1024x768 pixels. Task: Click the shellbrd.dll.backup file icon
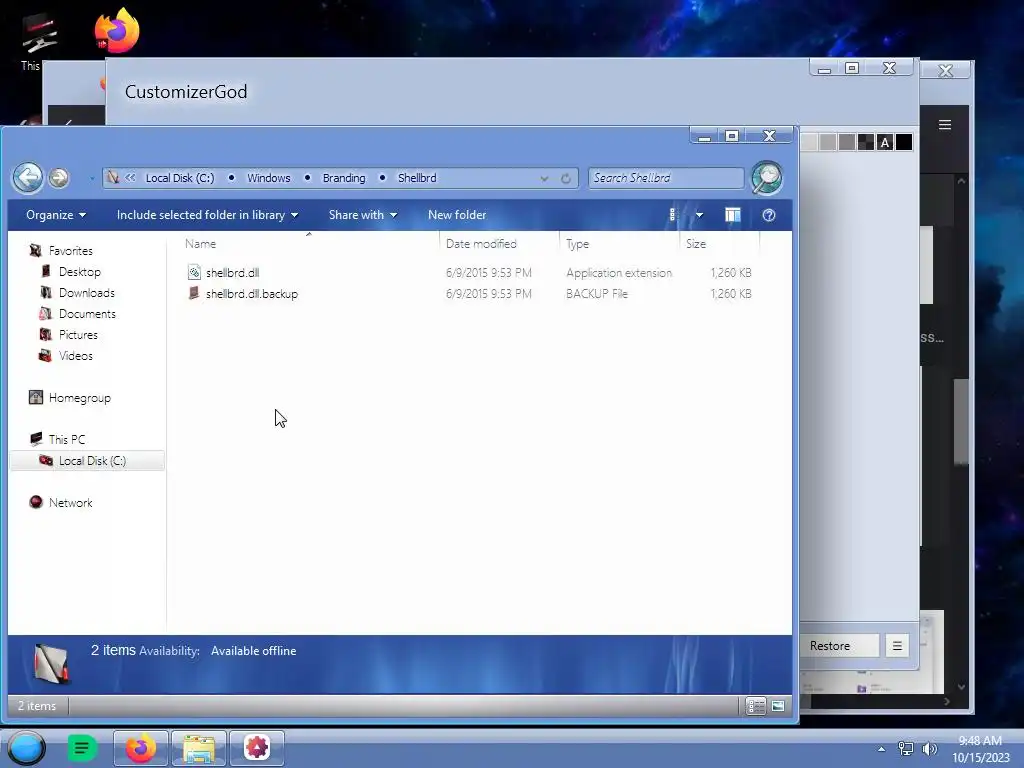click(x=194, y=293)
